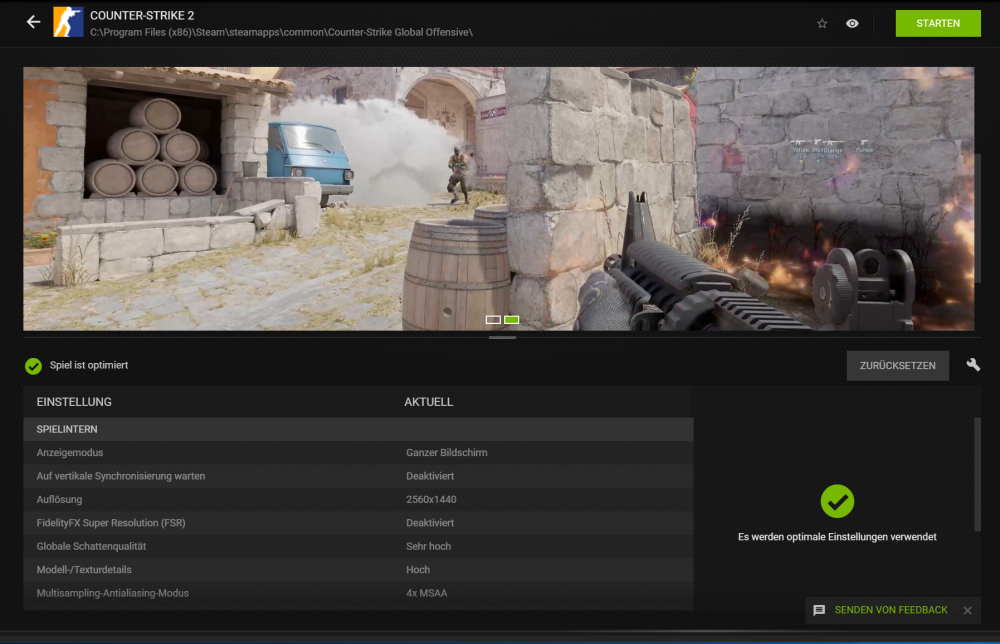Select the Globale Schattenqualität setting row
This screenshot has height=644, width=1000.
pos(358,546)
